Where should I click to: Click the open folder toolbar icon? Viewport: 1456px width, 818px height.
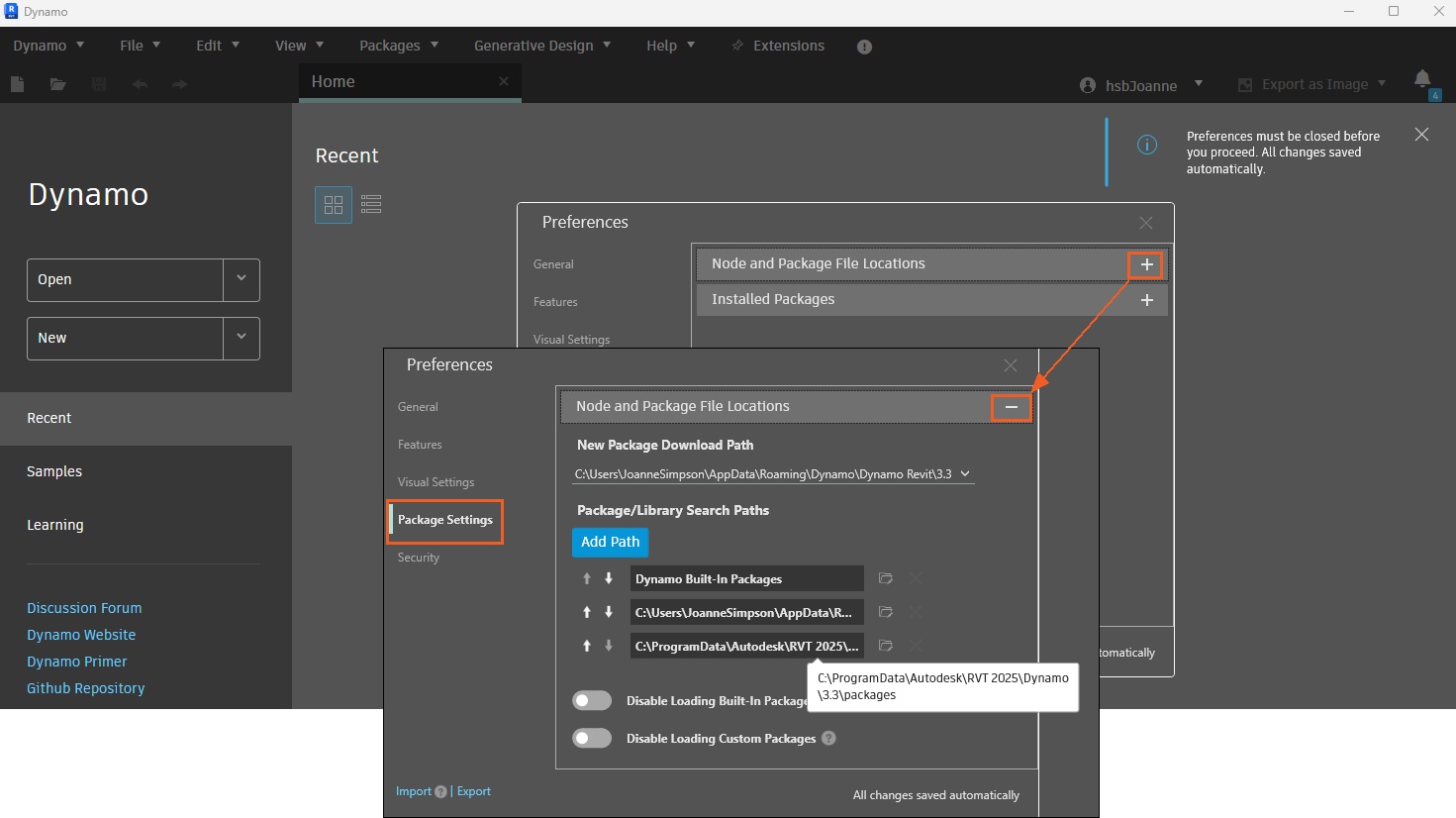[57, 84]
